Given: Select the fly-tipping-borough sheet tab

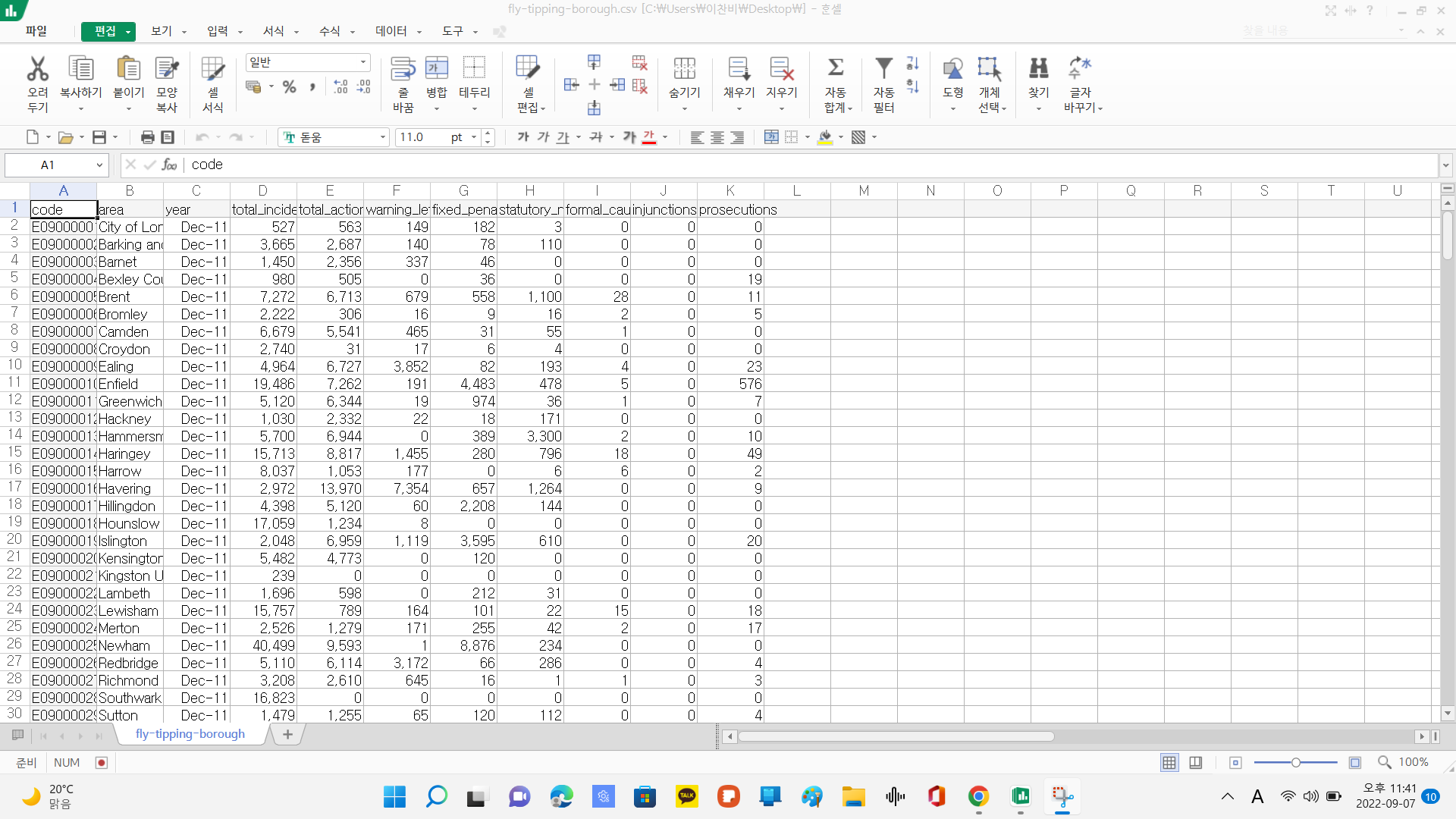Looking at the screenshot, I should coord(190,734).
